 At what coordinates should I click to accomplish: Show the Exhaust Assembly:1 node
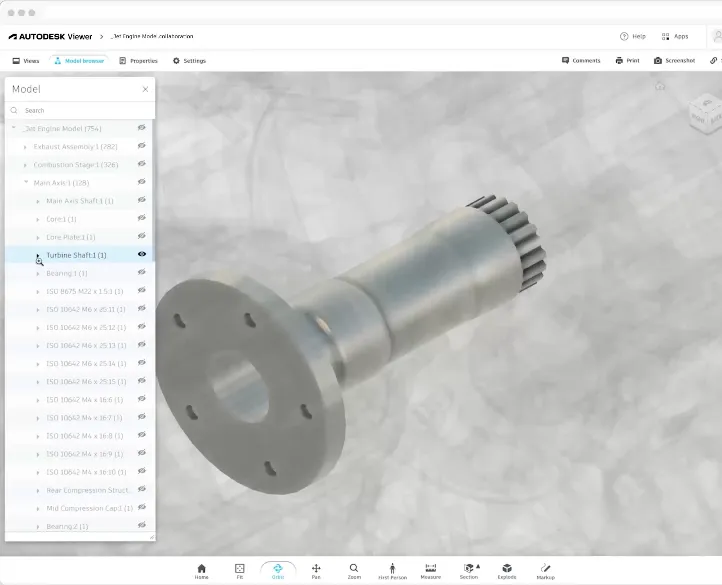(x=142, y=146)
